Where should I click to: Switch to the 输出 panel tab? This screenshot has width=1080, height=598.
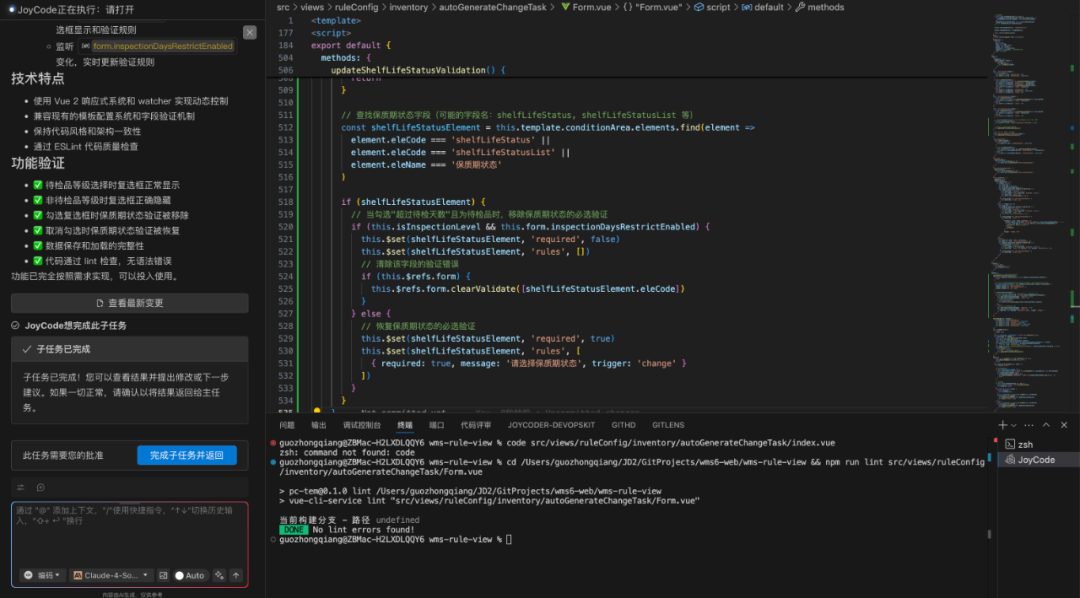coord(319,425)
